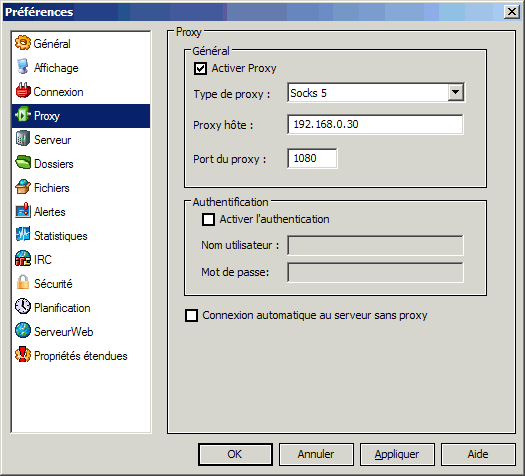Viewport: 525px width, 476px height.
Task: Open Planification via the clock icon
Action: (x=23, y=307)
